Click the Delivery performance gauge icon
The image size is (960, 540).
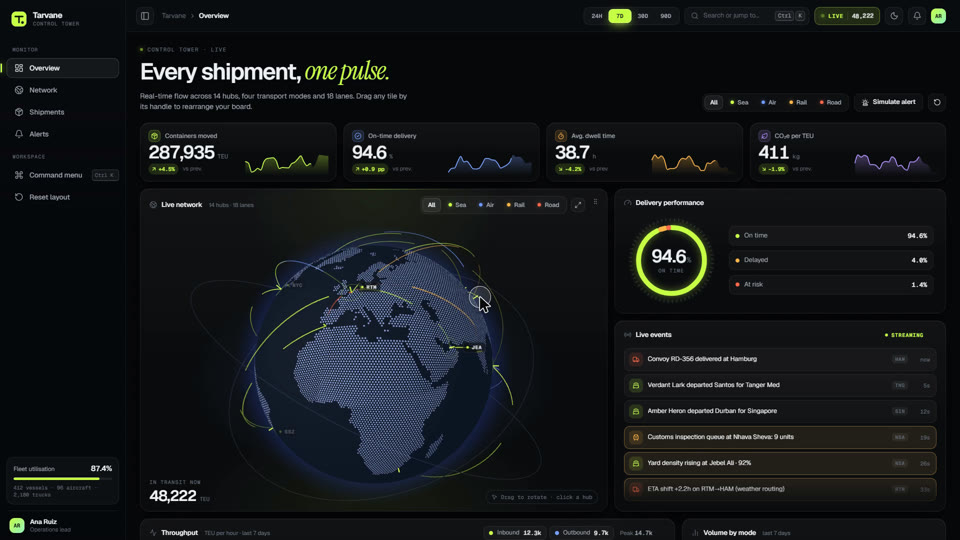pos(628,203)
